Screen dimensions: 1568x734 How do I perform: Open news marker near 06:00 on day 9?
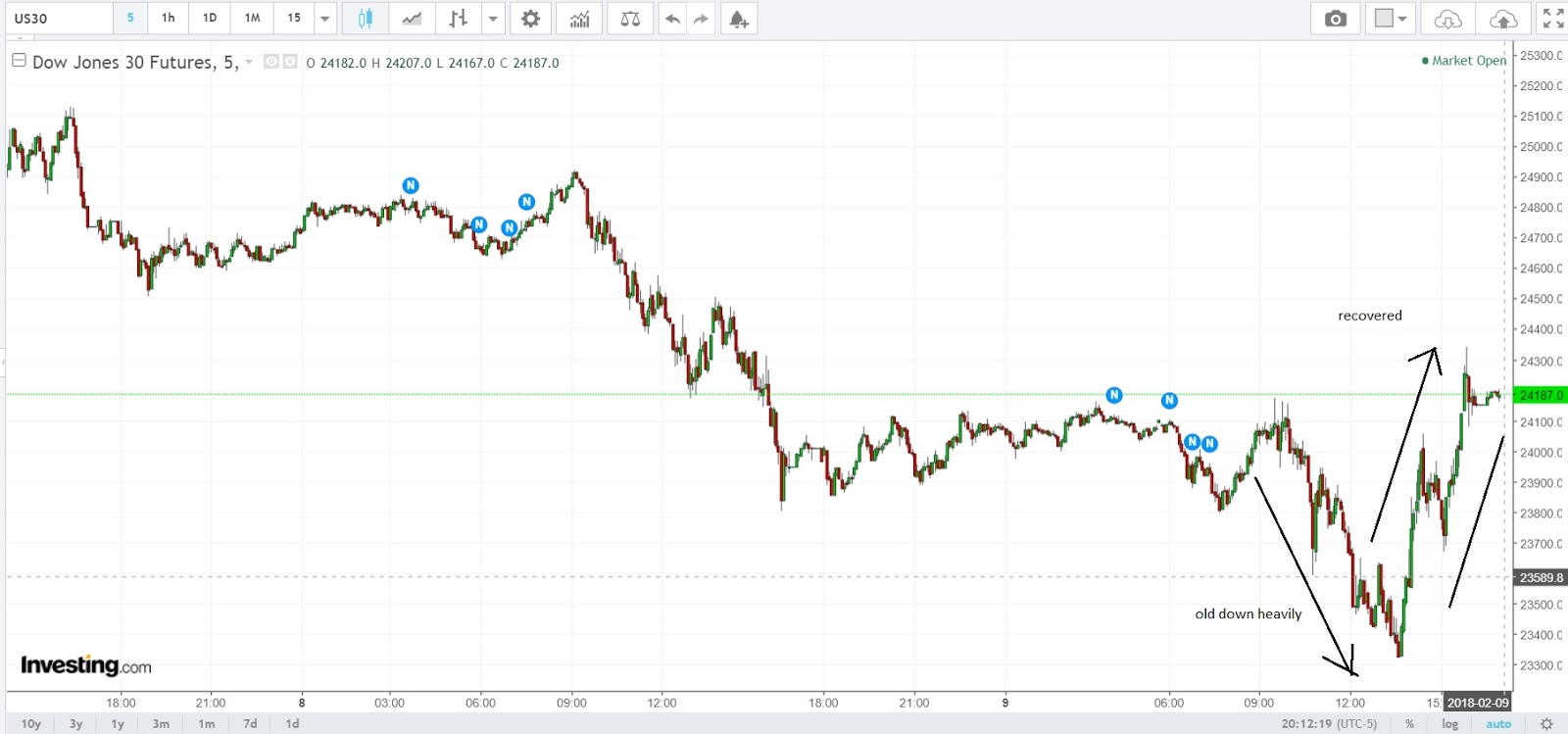pos(1169,400)
